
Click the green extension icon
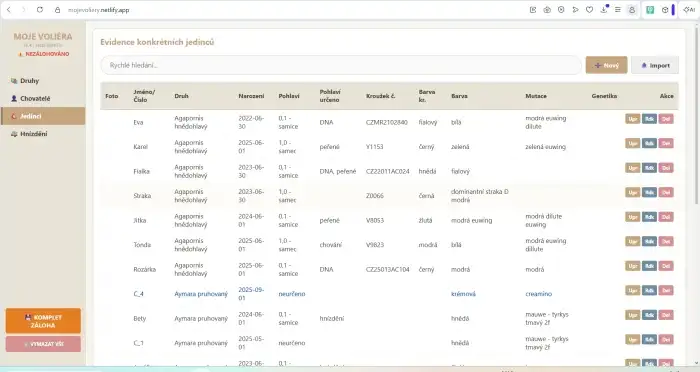tap(650, 10)
